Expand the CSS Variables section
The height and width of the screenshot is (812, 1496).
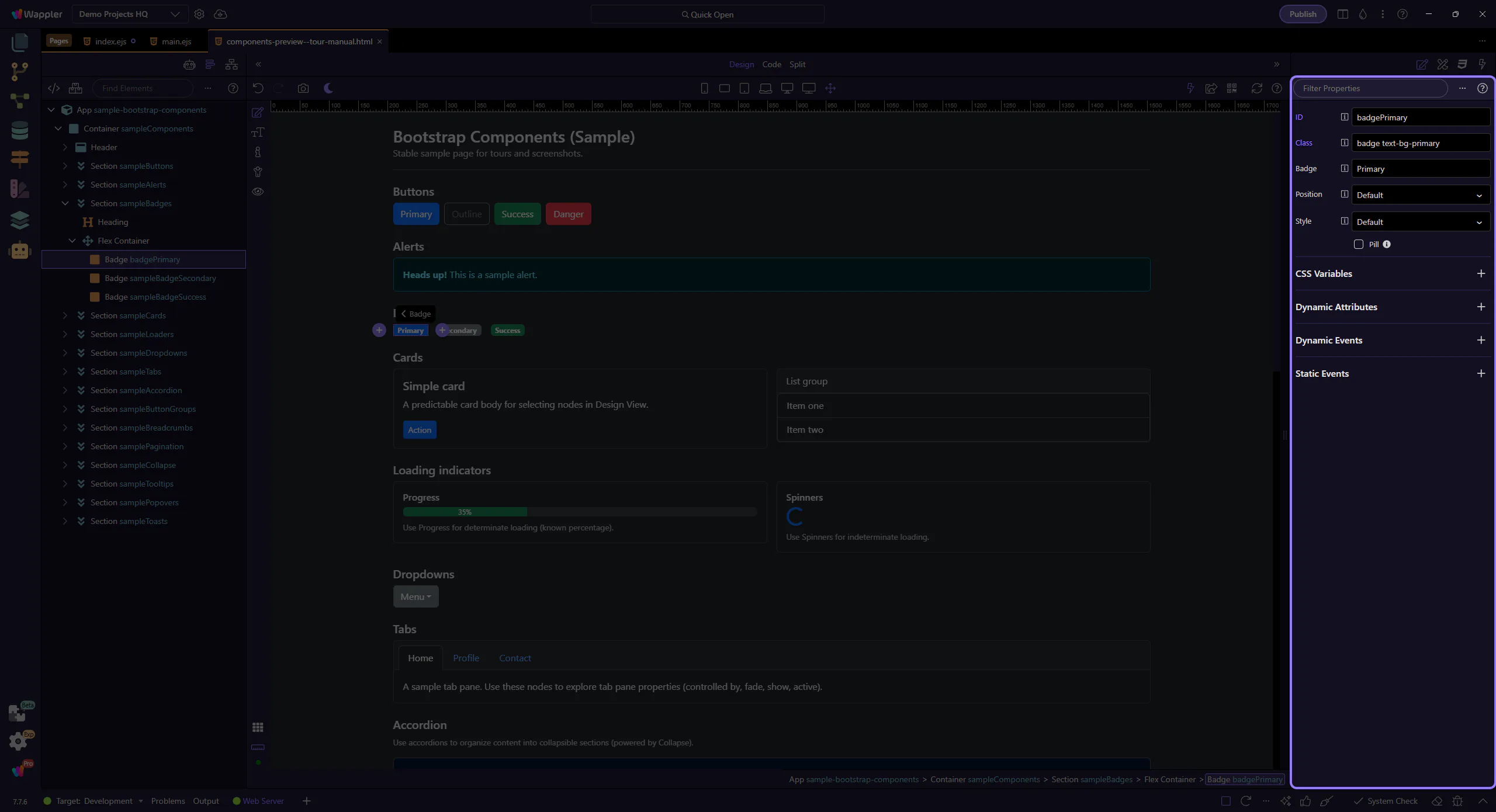click(x=1481, y=273)
